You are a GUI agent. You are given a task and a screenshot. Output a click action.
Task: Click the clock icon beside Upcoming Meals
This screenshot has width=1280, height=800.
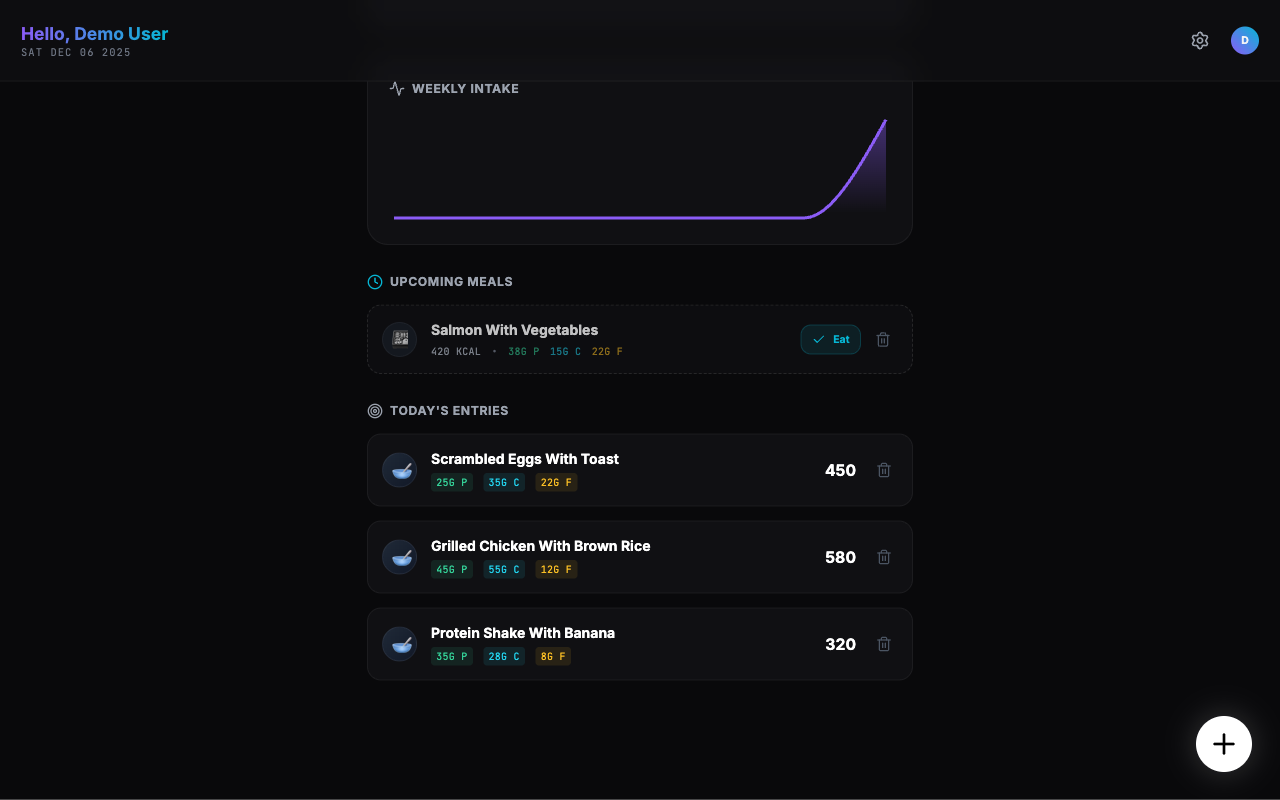click(x=374, y=281)
